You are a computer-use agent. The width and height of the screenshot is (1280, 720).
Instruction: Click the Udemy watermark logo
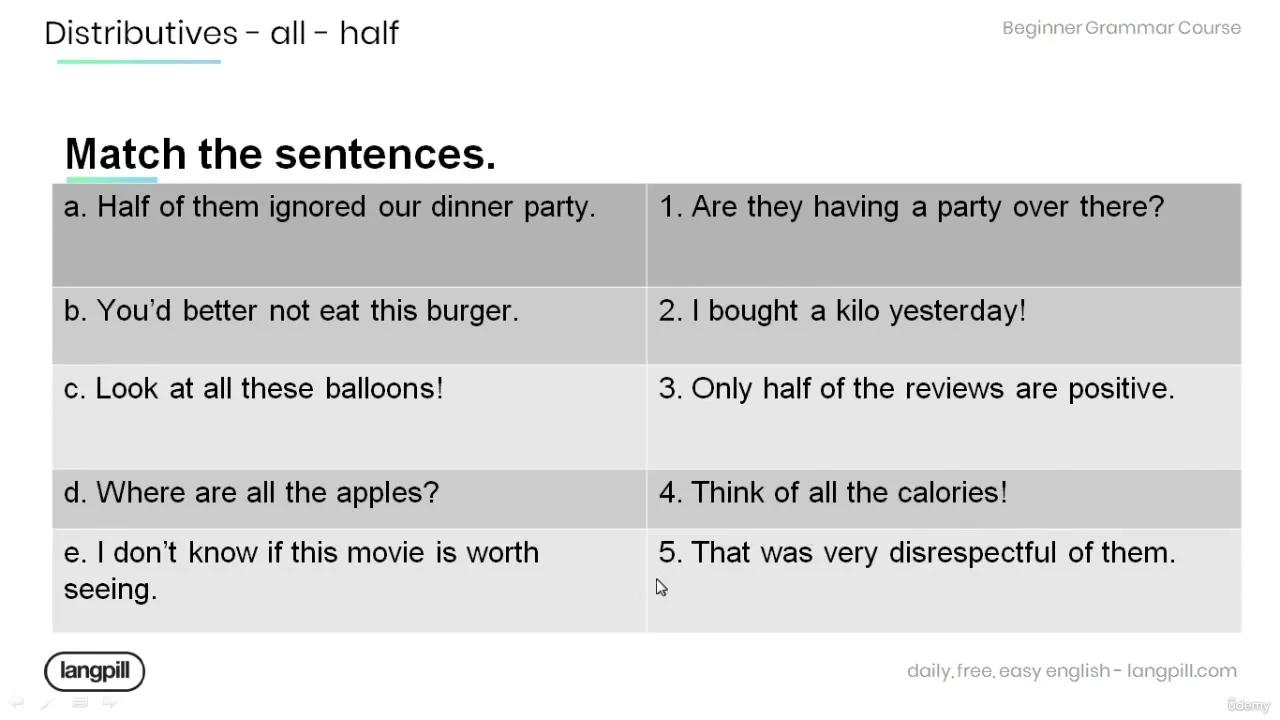(x=1248, y=705)
